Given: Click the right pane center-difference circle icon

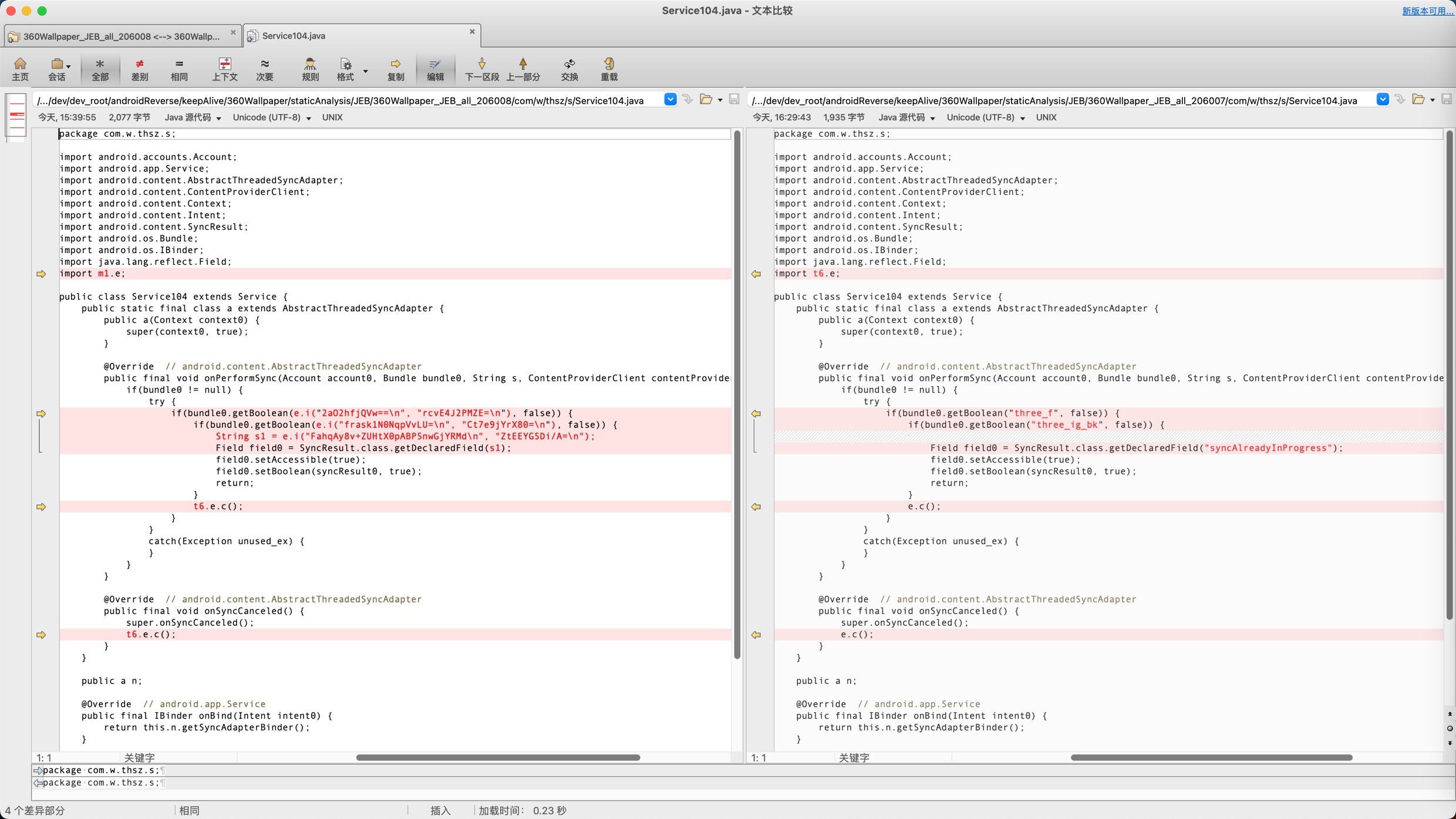Looking at the screenshot, I should coord(1450,729).
